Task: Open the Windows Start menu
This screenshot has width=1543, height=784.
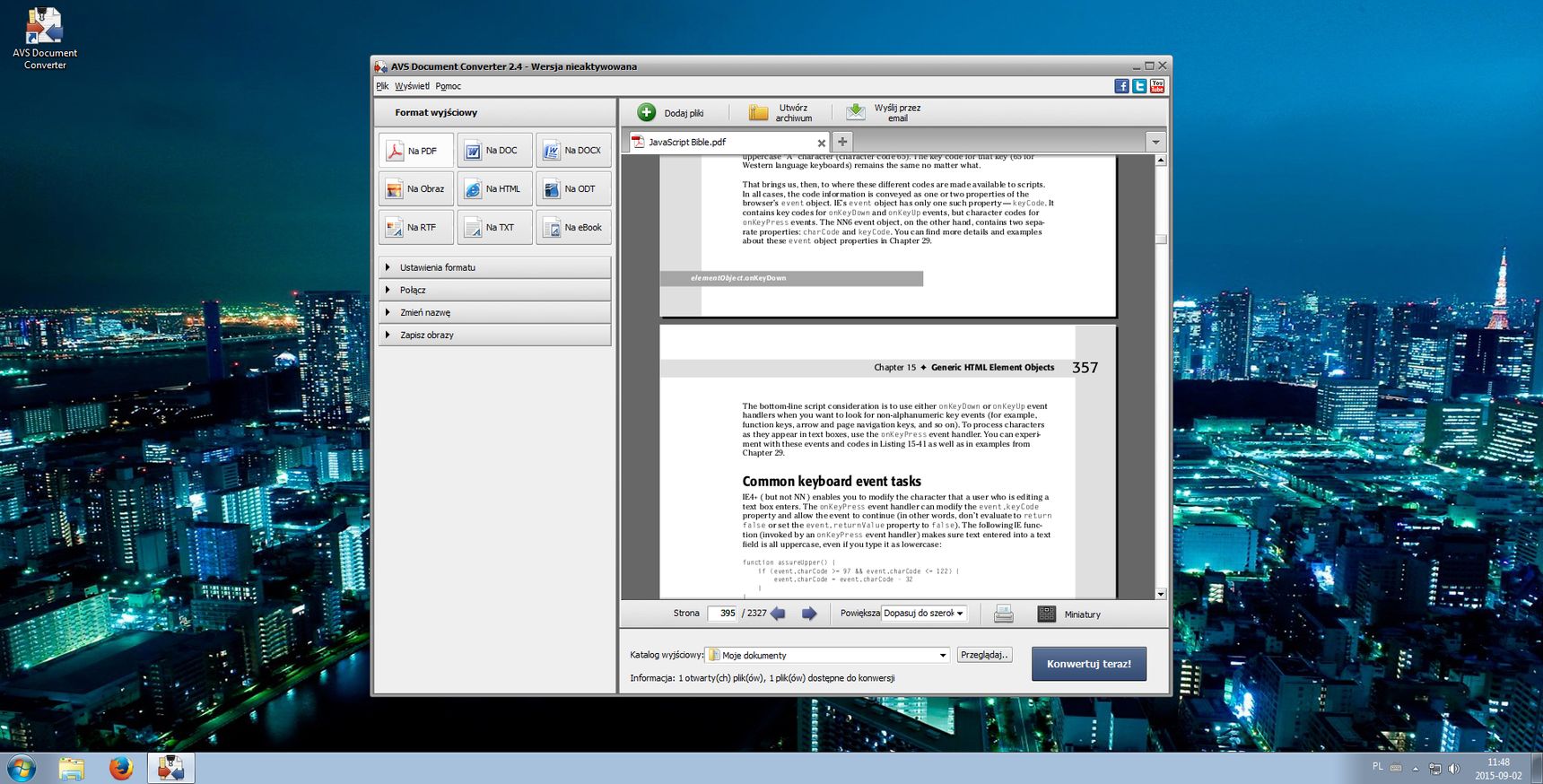Action: pos(21,769)
